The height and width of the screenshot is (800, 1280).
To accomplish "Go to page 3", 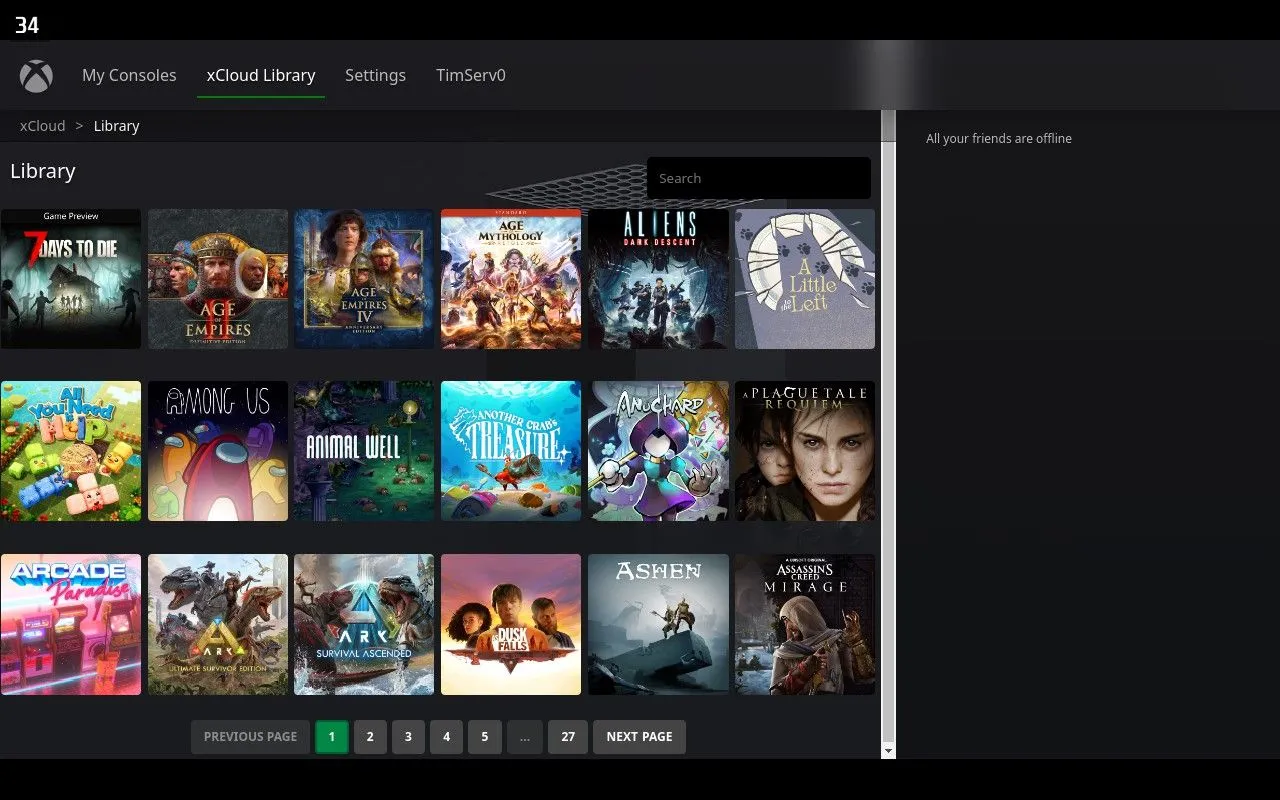I will click(408, 737).
